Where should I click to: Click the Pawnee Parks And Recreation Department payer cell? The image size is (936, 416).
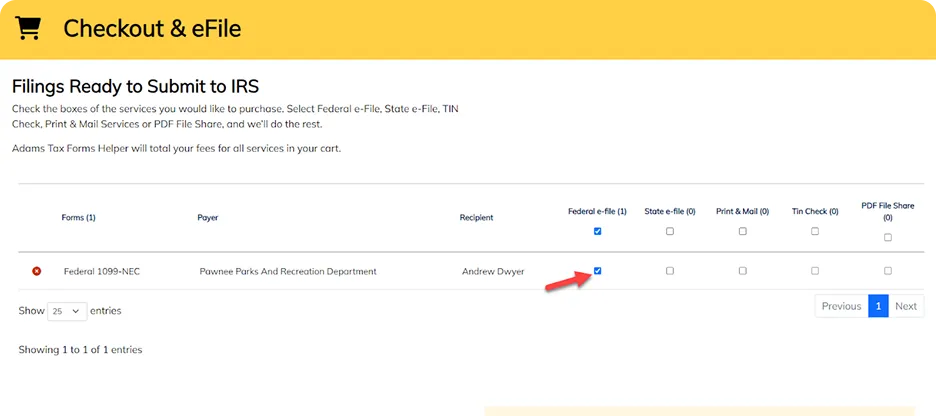[x=288, y=272]
